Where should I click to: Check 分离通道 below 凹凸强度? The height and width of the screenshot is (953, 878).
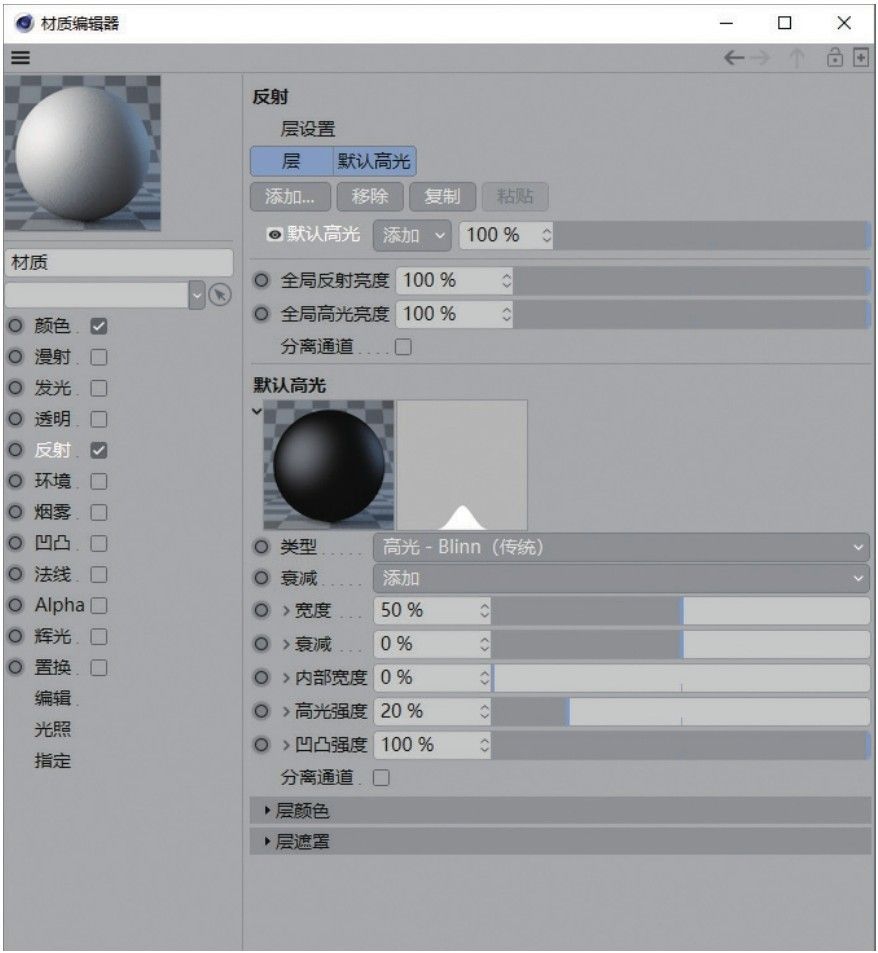point(381,777)
